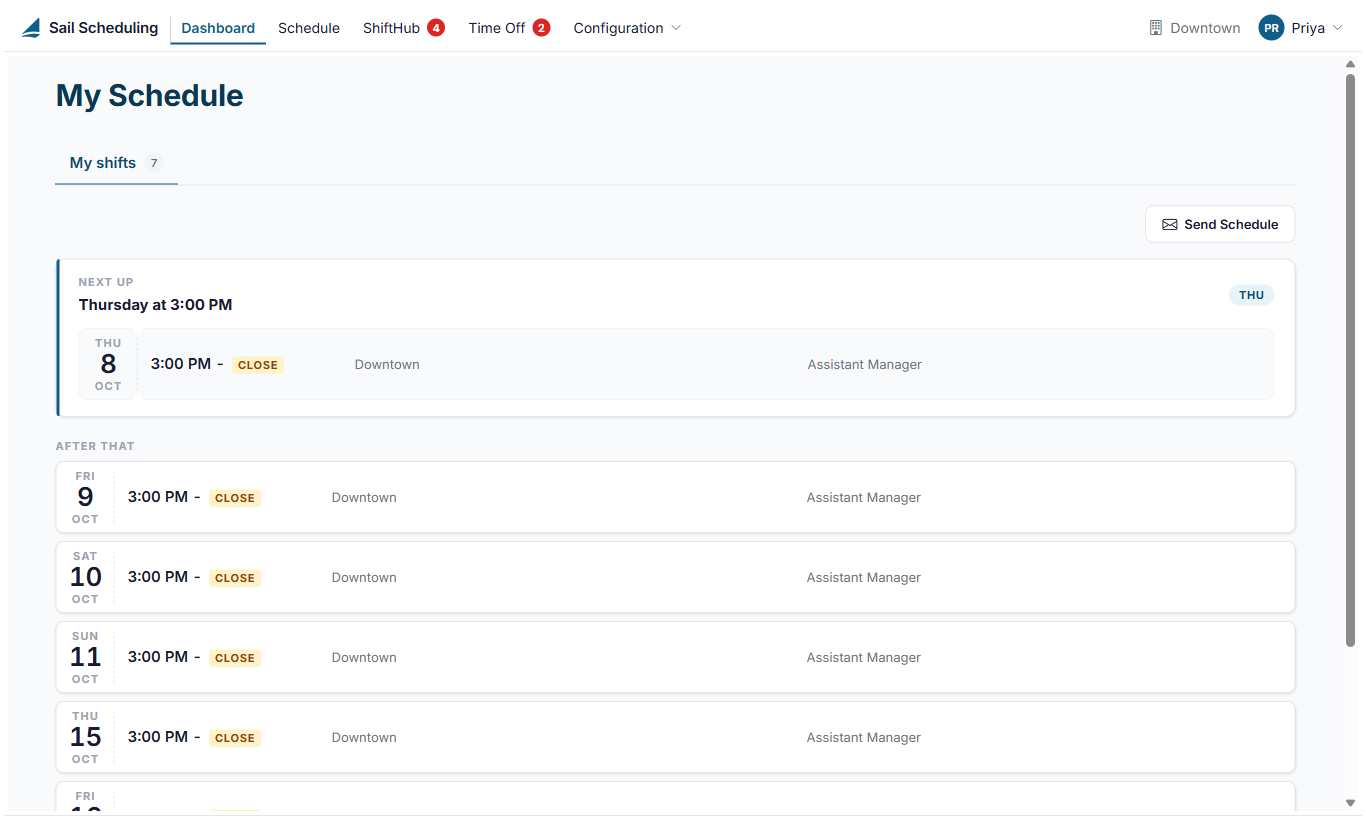This screenshot has width=1366, height=820.
Task: Open the Dashboard tab
Action: pos(218,28)
